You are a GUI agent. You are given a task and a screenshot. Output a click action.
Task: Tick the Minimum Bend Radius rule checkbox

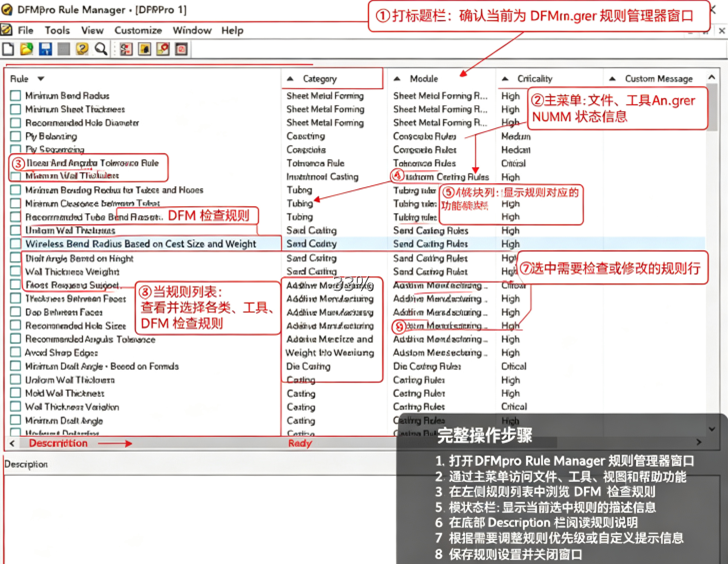tap(15, 96)
